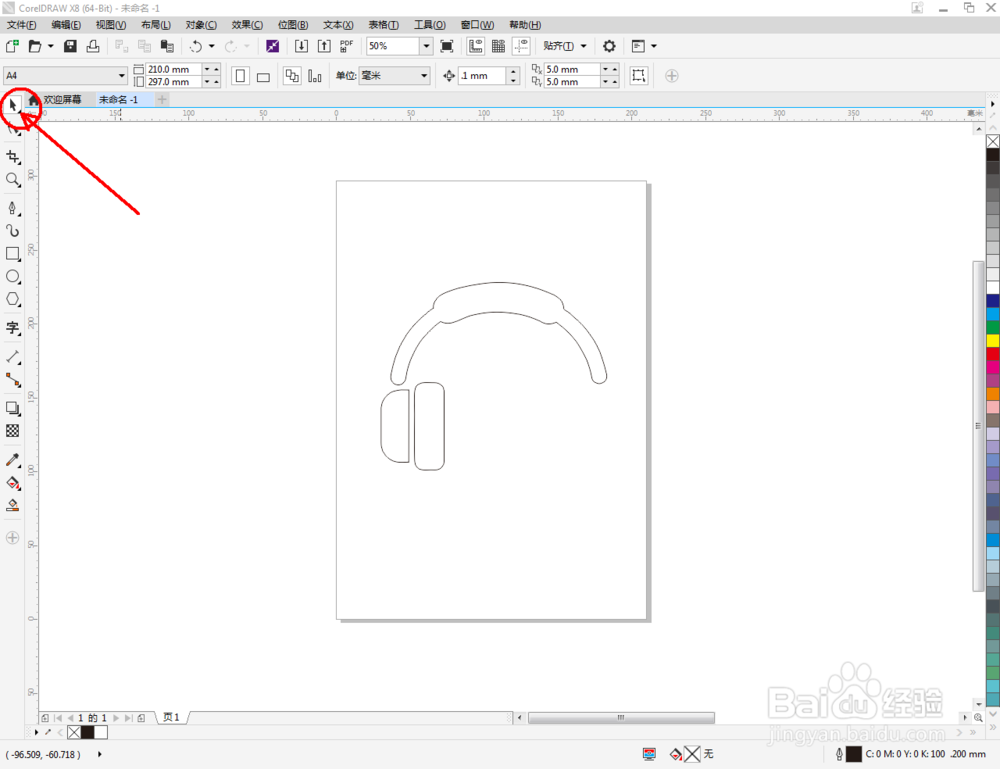Select the 页1 page tab
The height and width of the screenshot is (769, 1000).
point(171,717)
